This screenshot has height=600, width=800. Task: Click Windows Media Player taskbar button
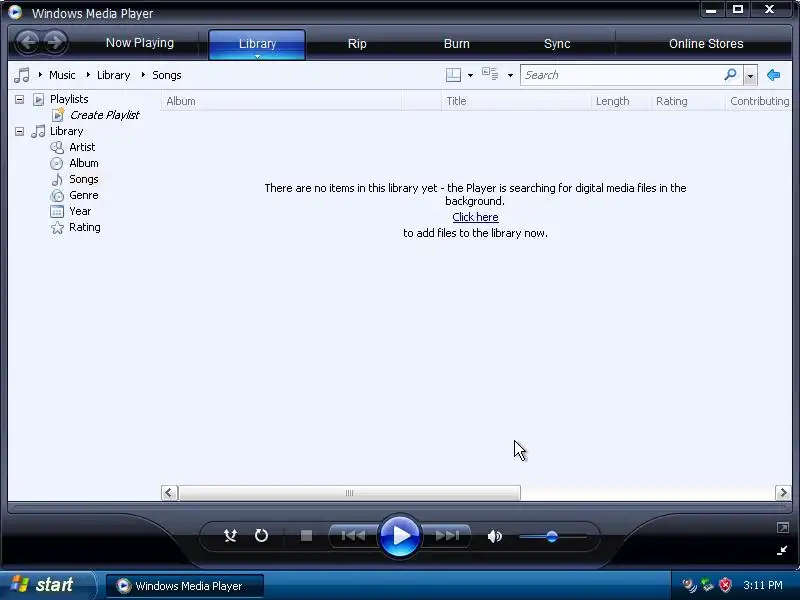point(185,586)
